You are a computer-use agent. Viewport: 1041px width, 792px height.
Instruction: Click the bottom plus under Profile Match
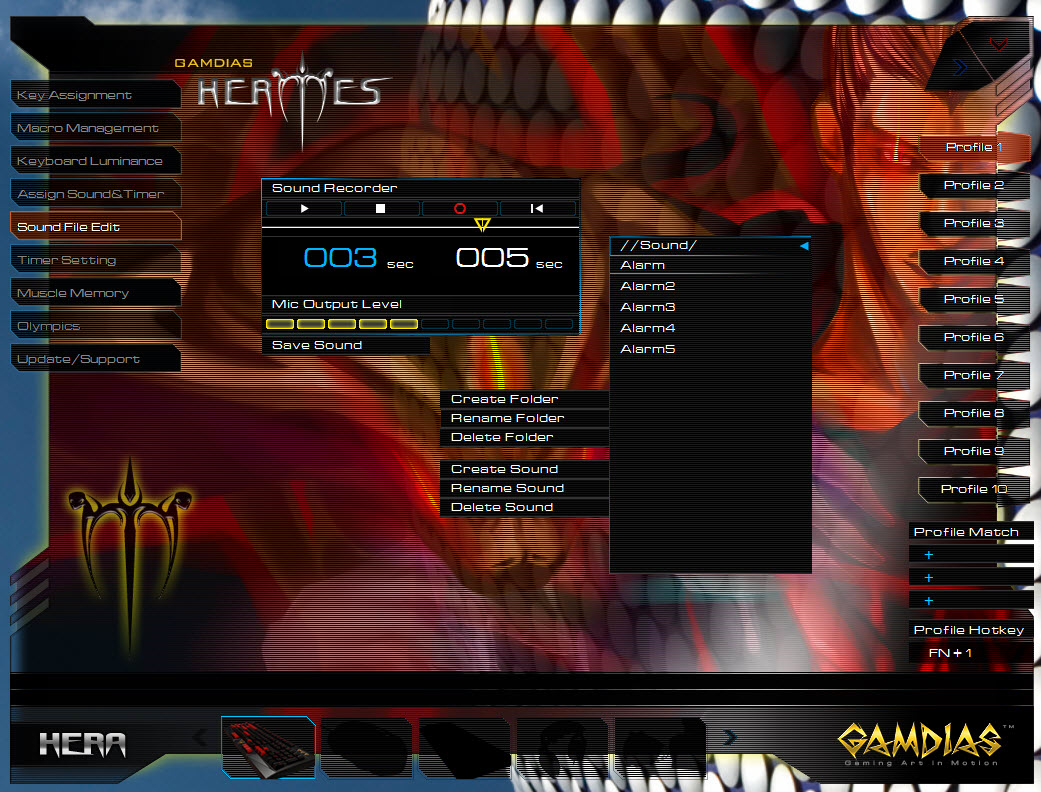(x=929, y=601)
